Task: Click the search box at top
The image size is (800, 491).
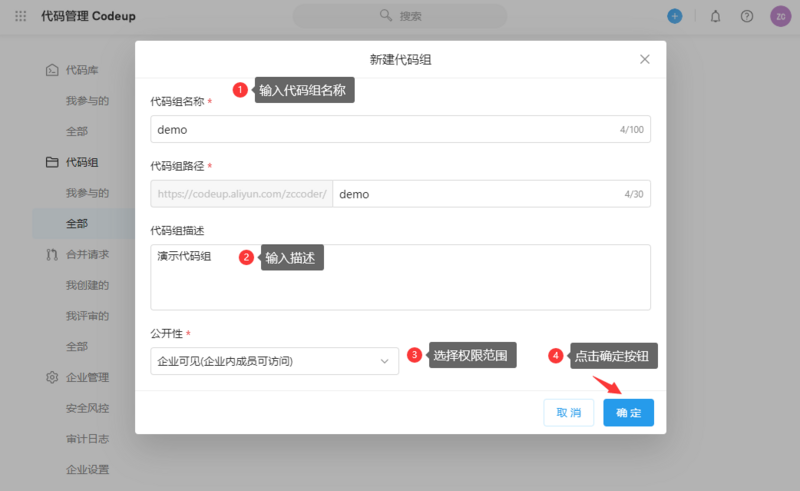Action: pos(399,16)
